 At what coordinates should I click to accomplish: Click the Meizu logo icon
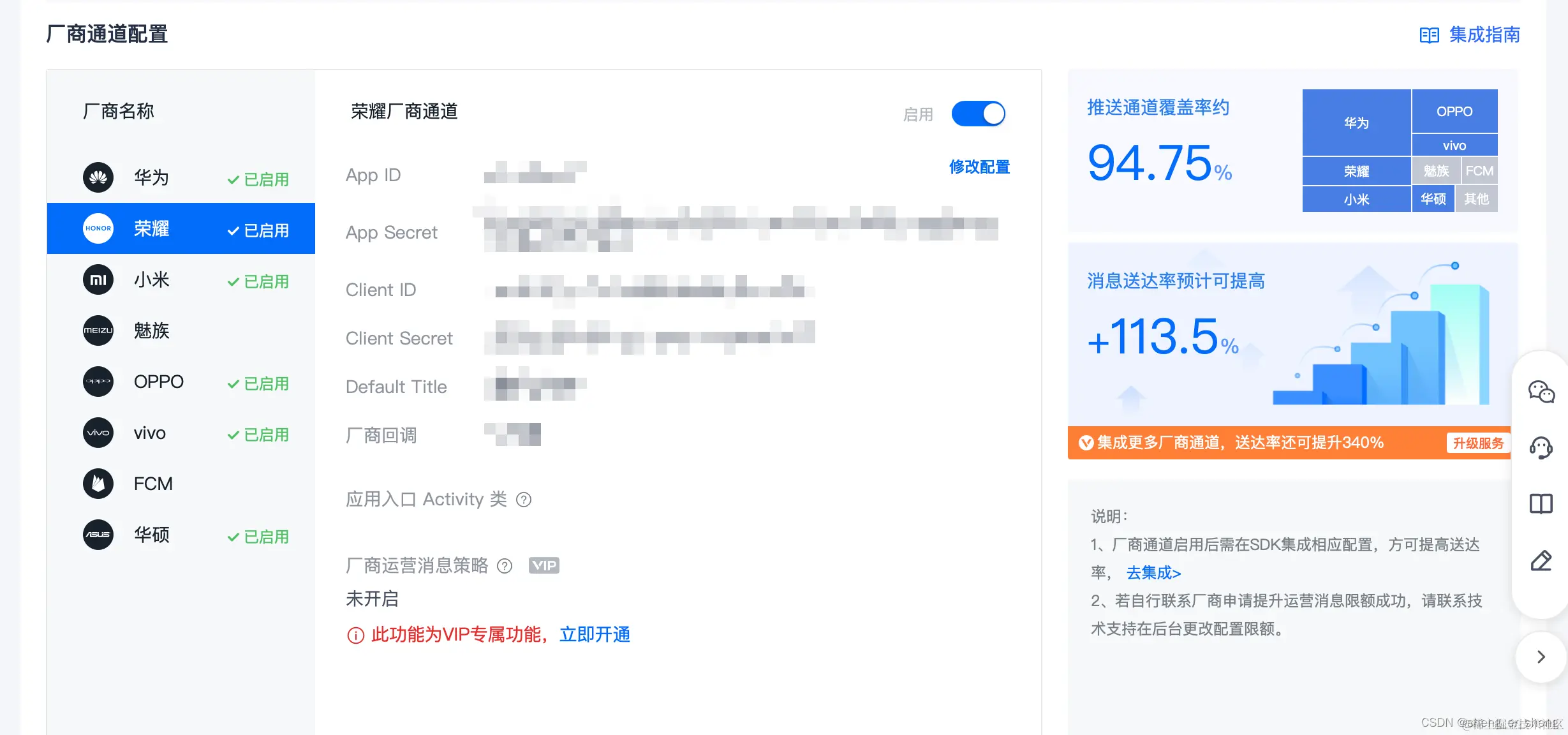tap(98, 330)
